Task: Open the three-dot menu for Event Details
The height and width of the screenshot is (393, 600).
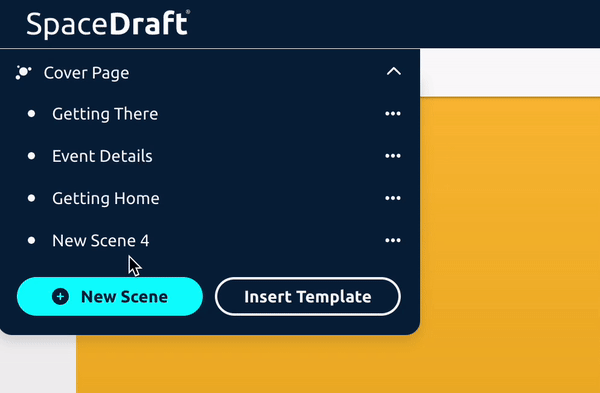Action: click(393, 156)
